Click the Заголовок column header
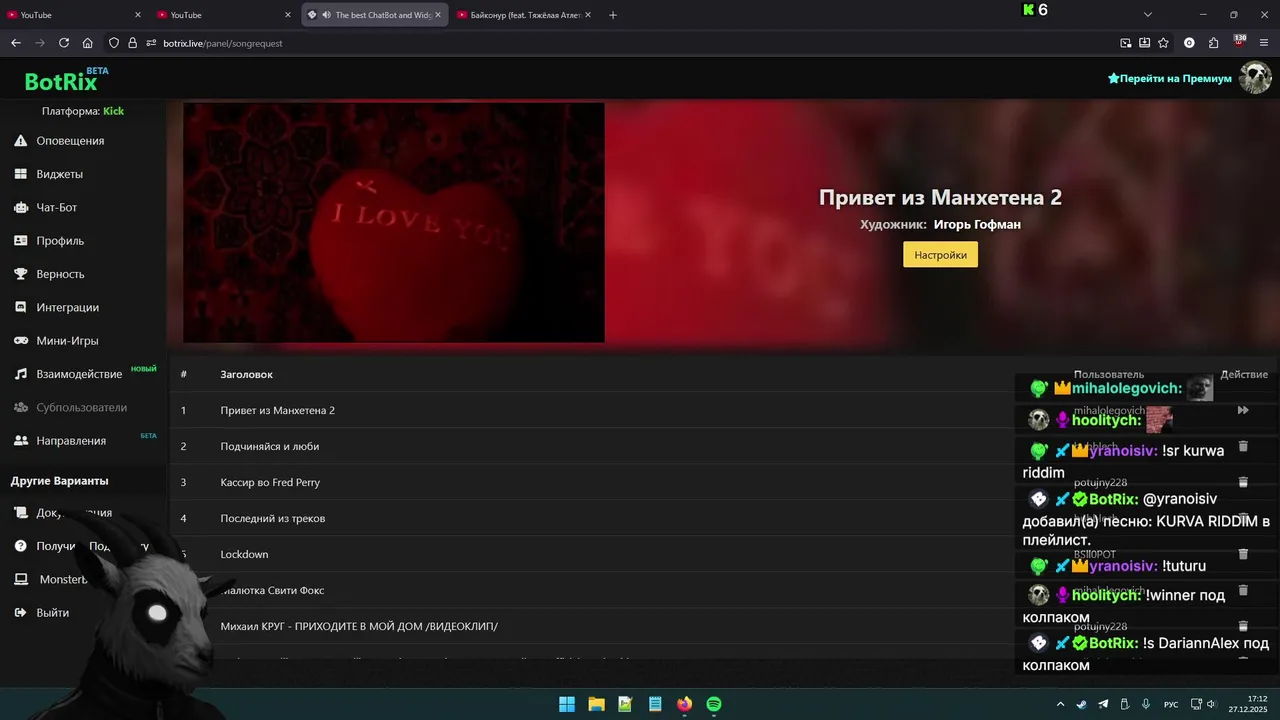Viewport: 1280px width, 720px height. click(x=246, y=374)
